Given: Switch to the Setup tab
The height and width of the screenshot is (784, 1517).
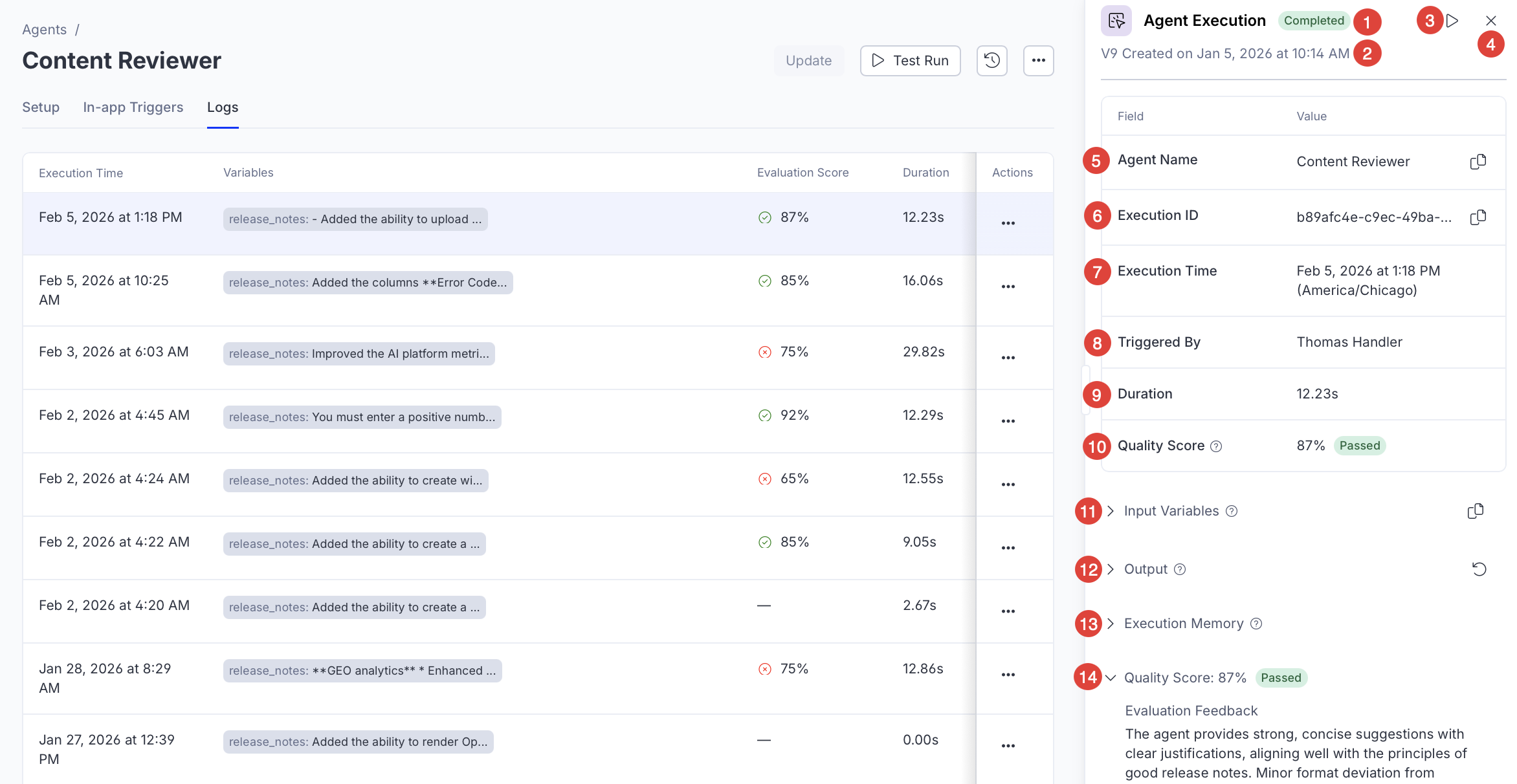Looking at the screenshot, I should [x=41, y=107].
